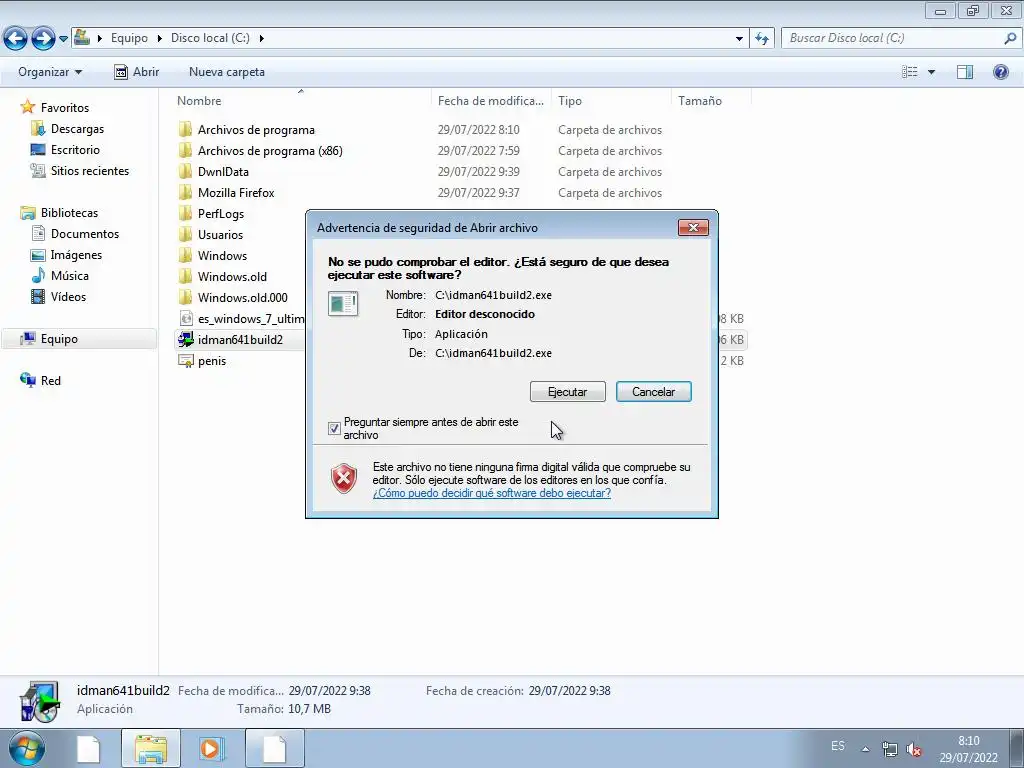Select Windows.old folder

click(x=232, y=276)
